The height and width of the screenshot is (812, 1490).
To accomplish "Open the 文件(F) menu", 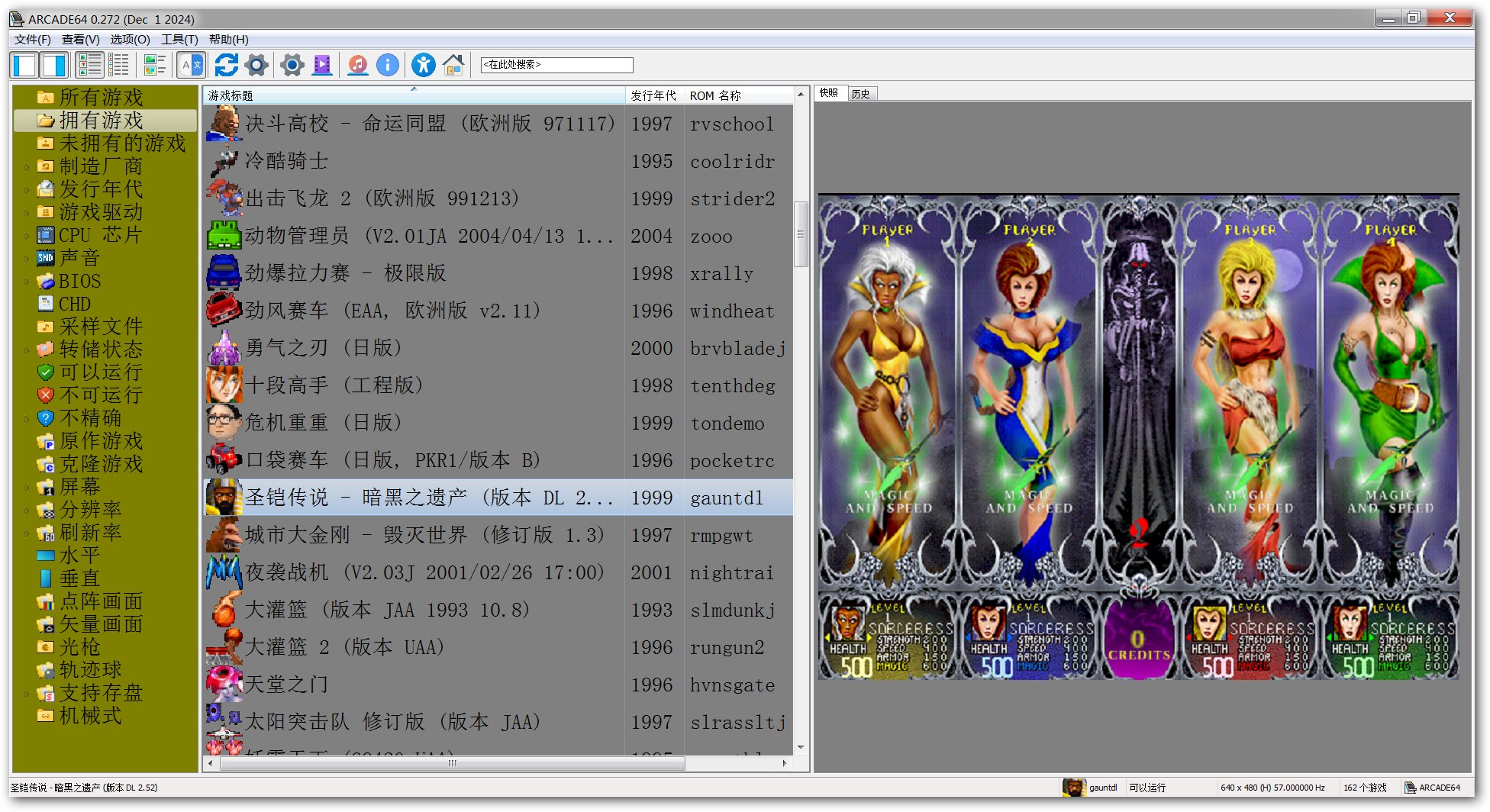I will tap(33, 39).
